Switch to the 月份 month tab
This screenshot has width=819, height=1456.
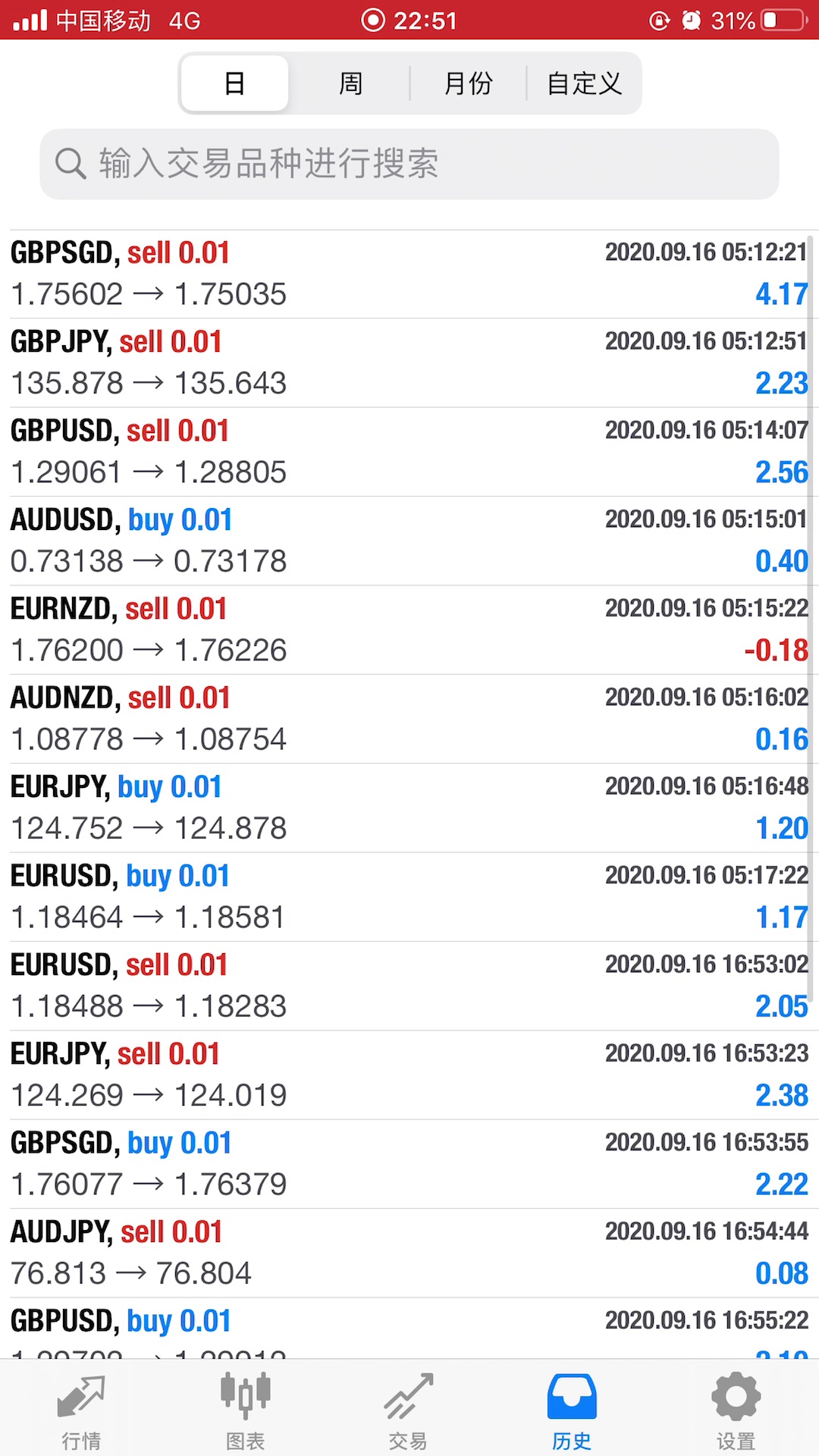click(x=468, y=83)
